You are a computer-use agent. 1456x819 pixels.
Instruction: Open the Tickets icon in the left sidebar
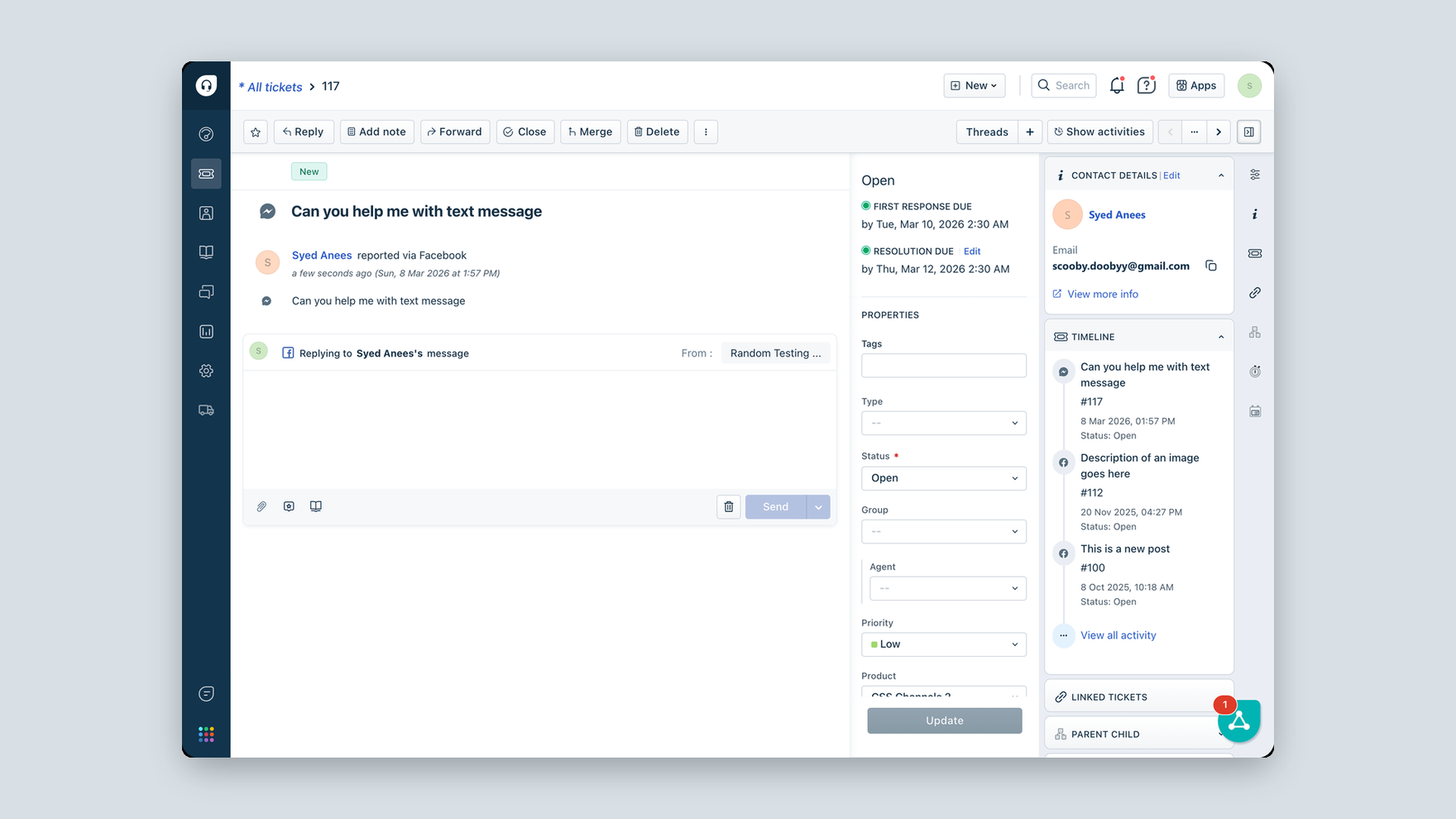tap(206, 174)
